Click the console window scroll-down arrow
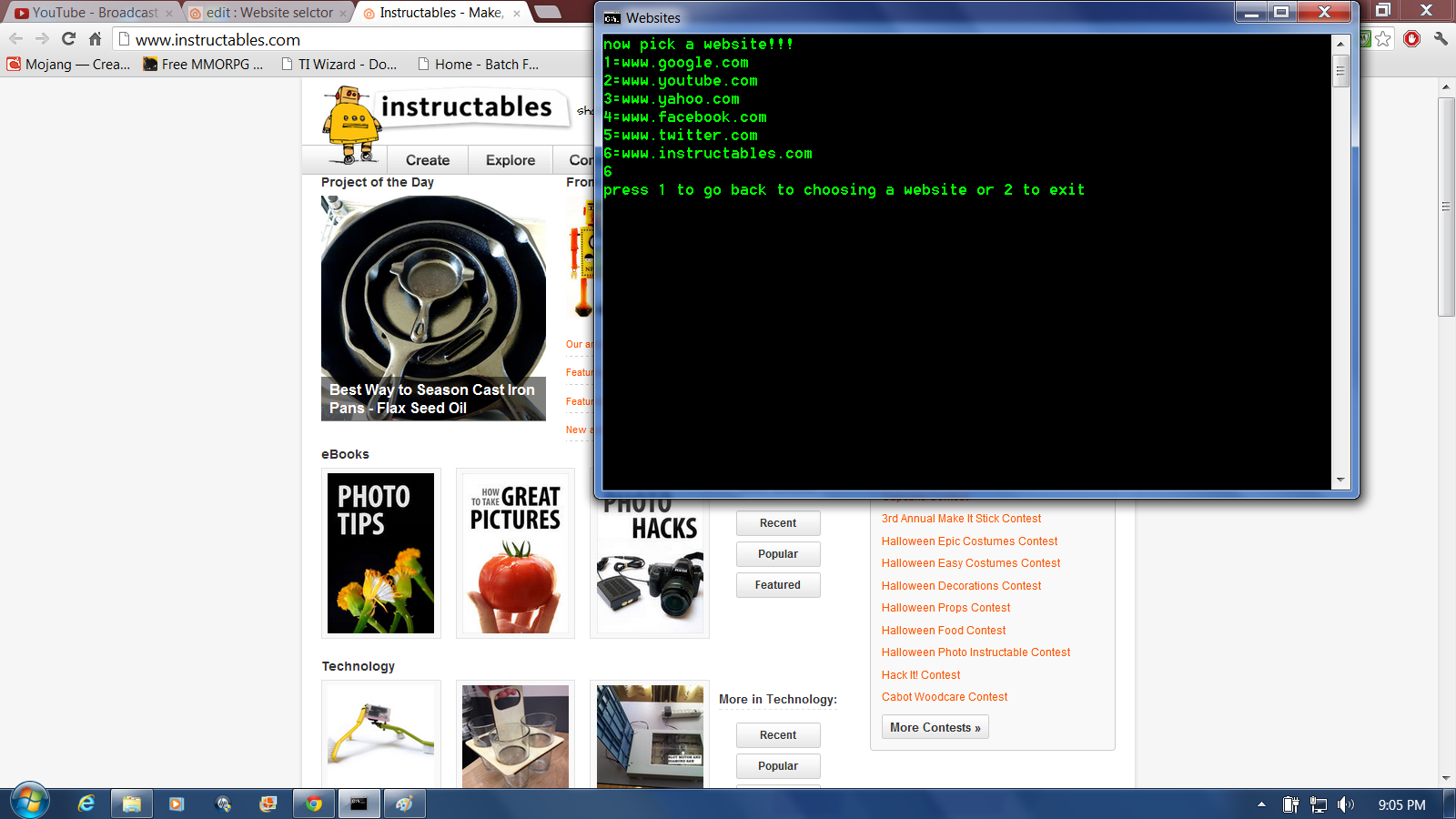Viewport: 1456px width, 819px height. (1340, 480)
